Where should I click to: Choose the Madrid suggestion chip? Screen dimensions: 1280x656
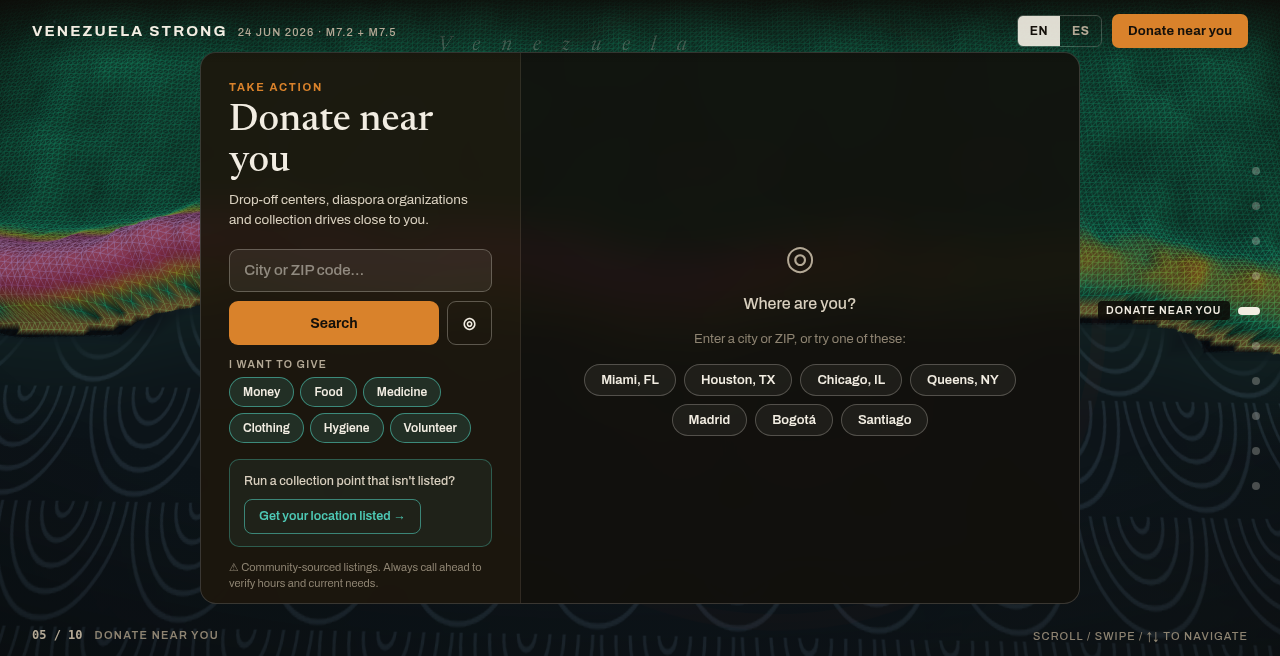[709, 420]
